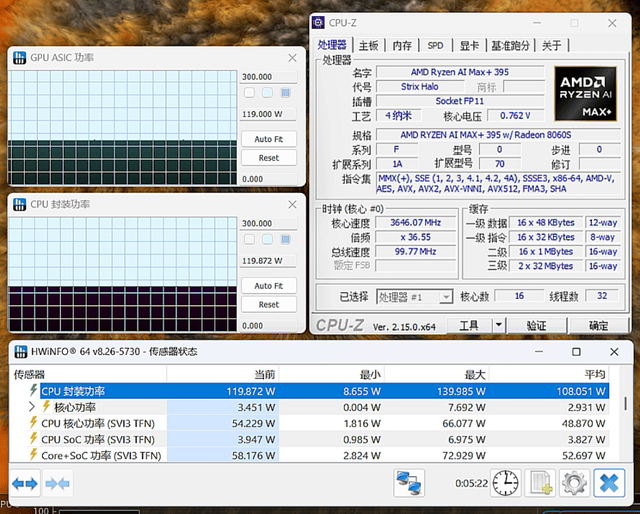The height and width of the screenshot is (514, 640).
Task: Click the blue X close-sensors icon in HWiNFO
Action: [x=608, y=483]
